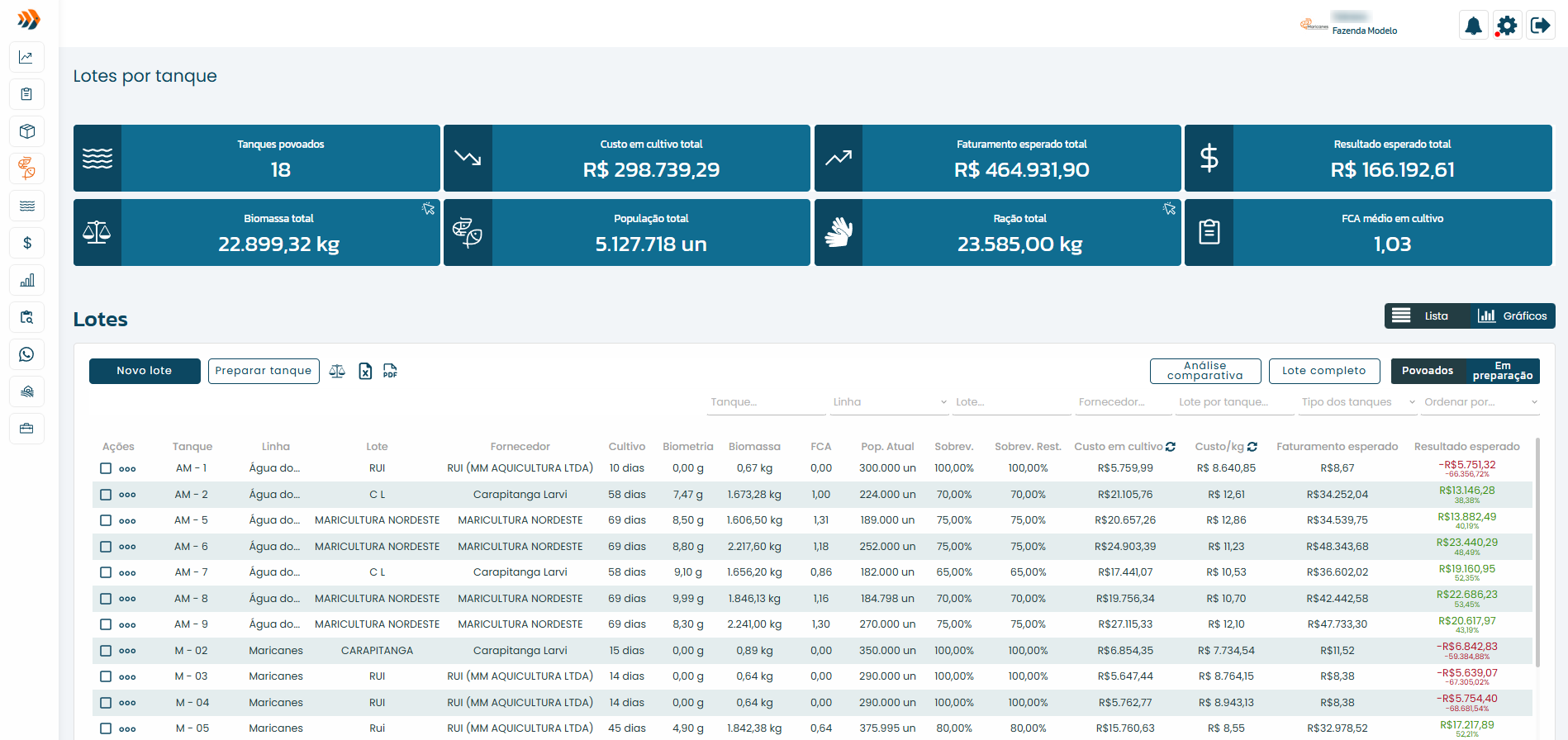Check the box for tank AM - 2
The image size is (1568, 740).
pyautogui.click(x=106, y=495)
